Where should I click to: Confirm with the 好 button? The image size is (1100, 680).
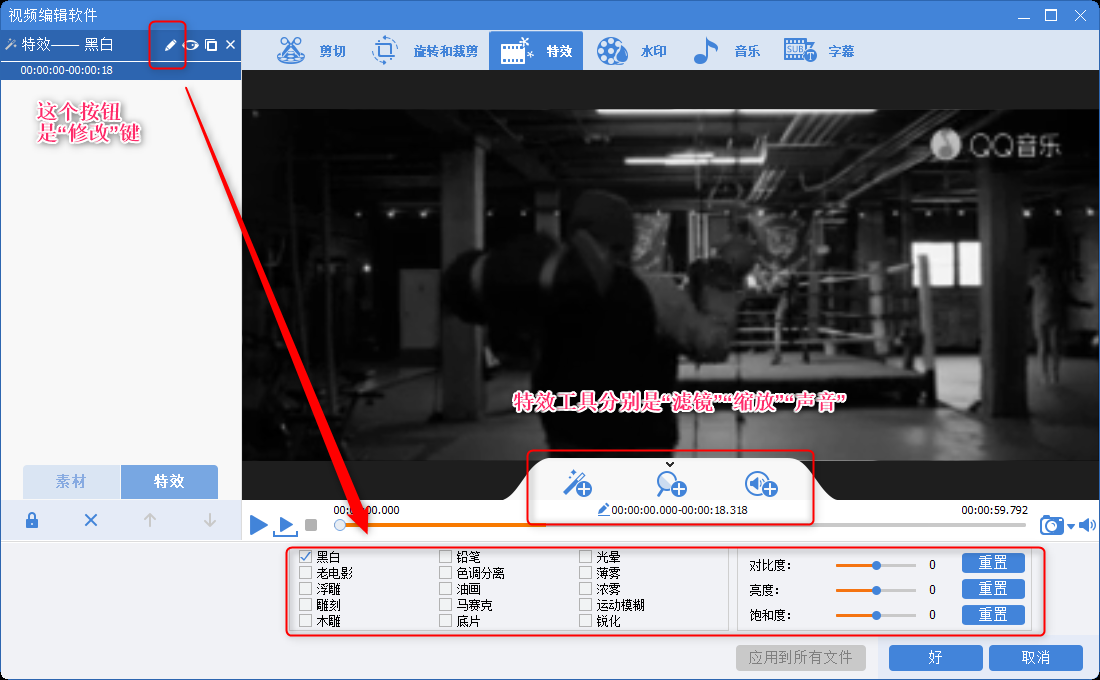935,658
